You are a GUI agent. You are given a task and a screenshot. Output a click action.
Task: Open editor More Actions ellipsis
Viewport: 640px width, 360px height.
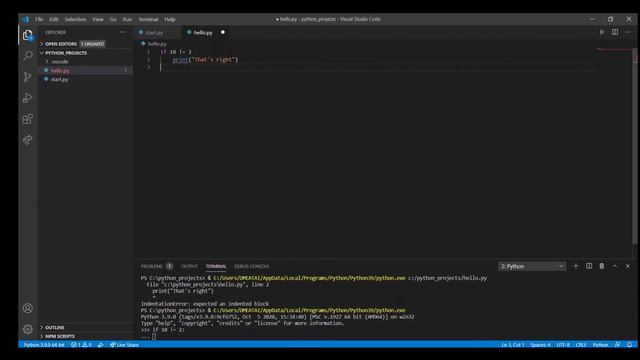pos(628,32)
